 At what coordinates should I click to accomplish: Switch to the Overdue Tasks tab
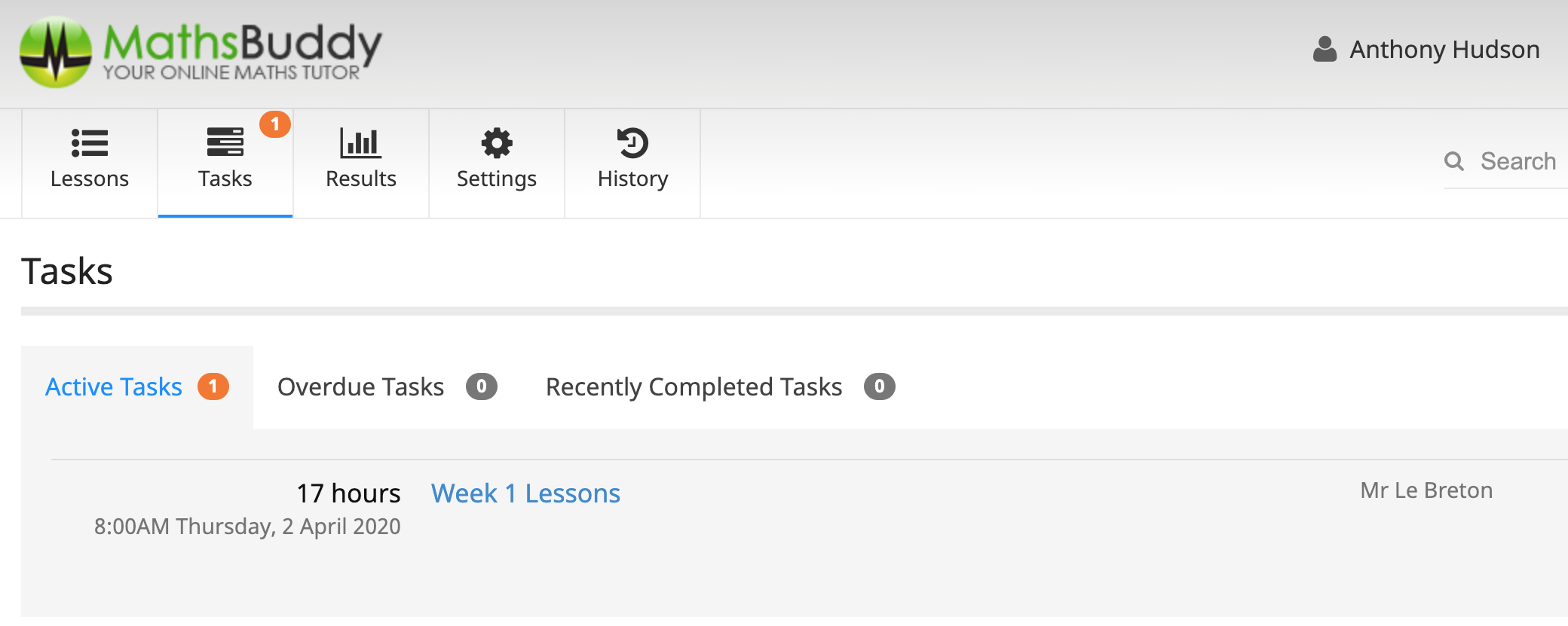tap(360, 387)
